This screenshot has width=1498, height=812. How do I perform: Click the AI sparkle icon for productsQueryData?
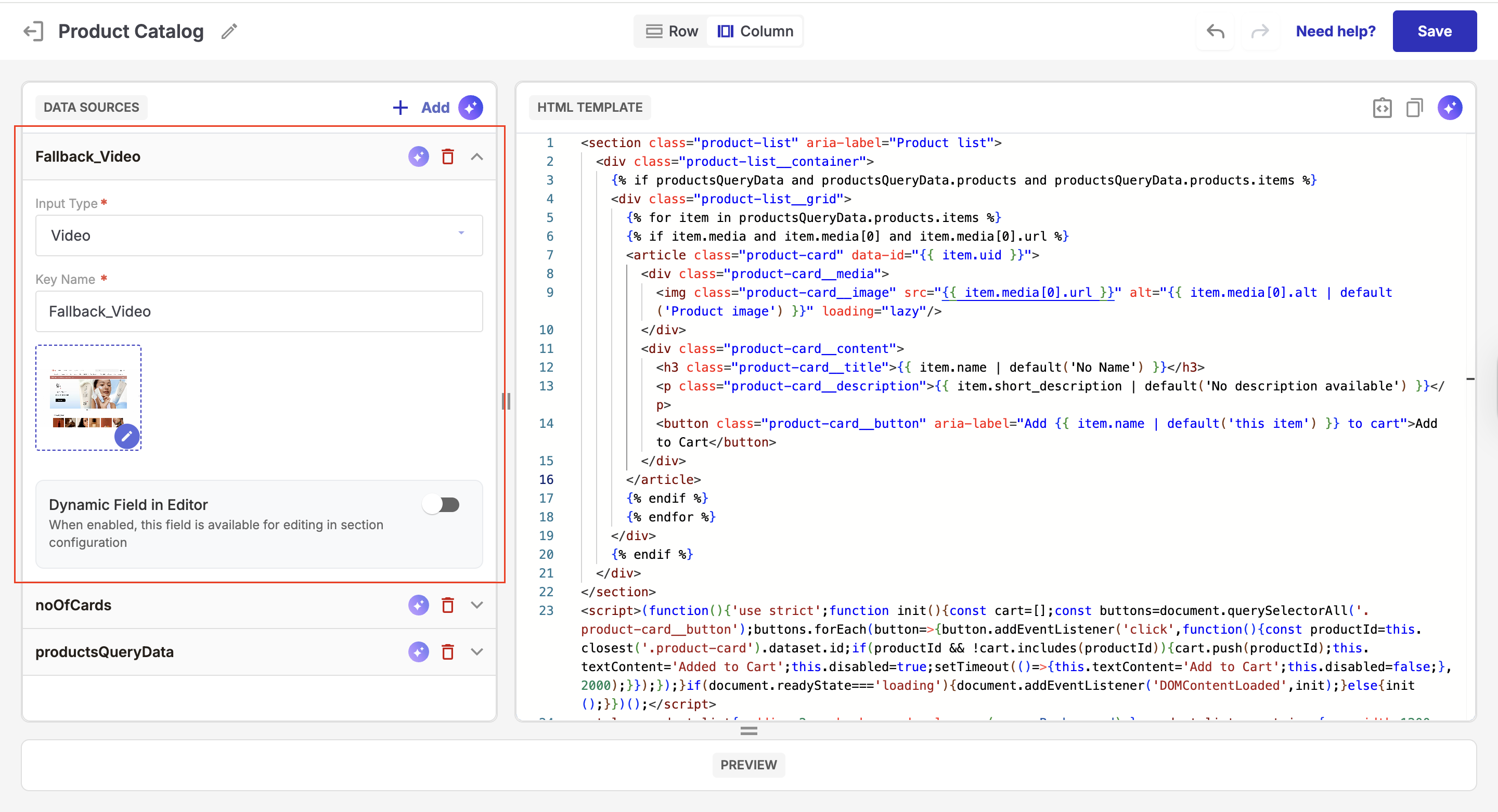coord(418,652)
